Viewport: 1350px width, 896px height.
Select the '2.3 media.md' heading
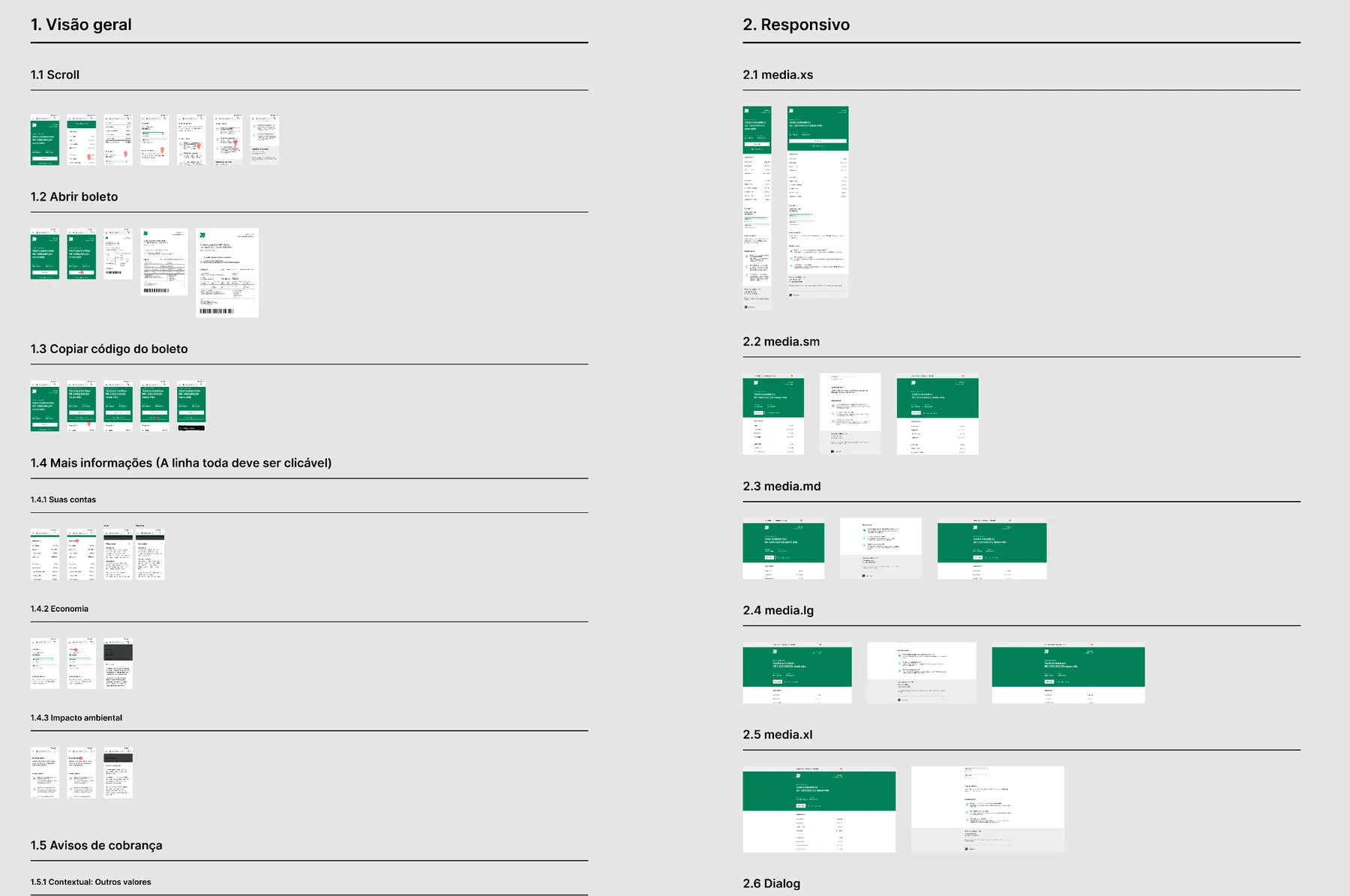tap(782, 486)
